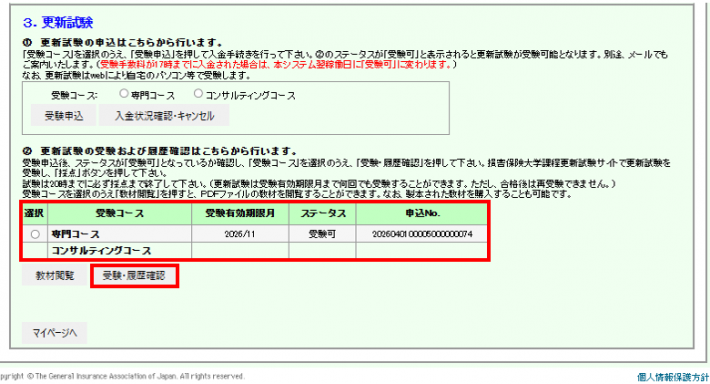Image resolution: width=710 pixels, height=384 pixels.
Task: Select the 専門コース row radio in the table
Action: pos(35,234)
